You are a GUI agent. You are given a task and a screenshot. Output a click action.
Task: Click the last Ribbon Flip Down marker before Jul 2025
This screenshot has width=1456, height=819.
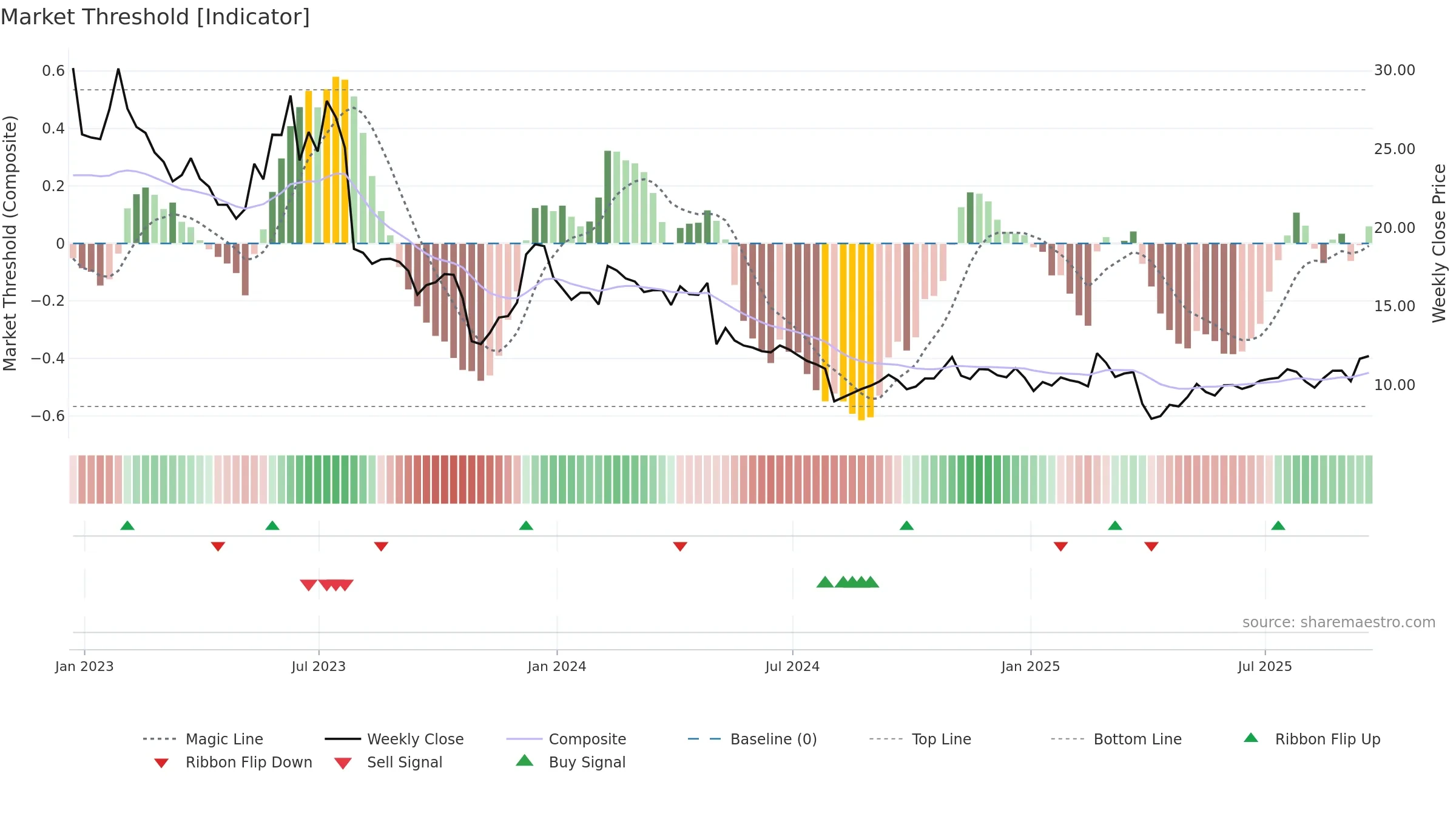pos(1151,547)
